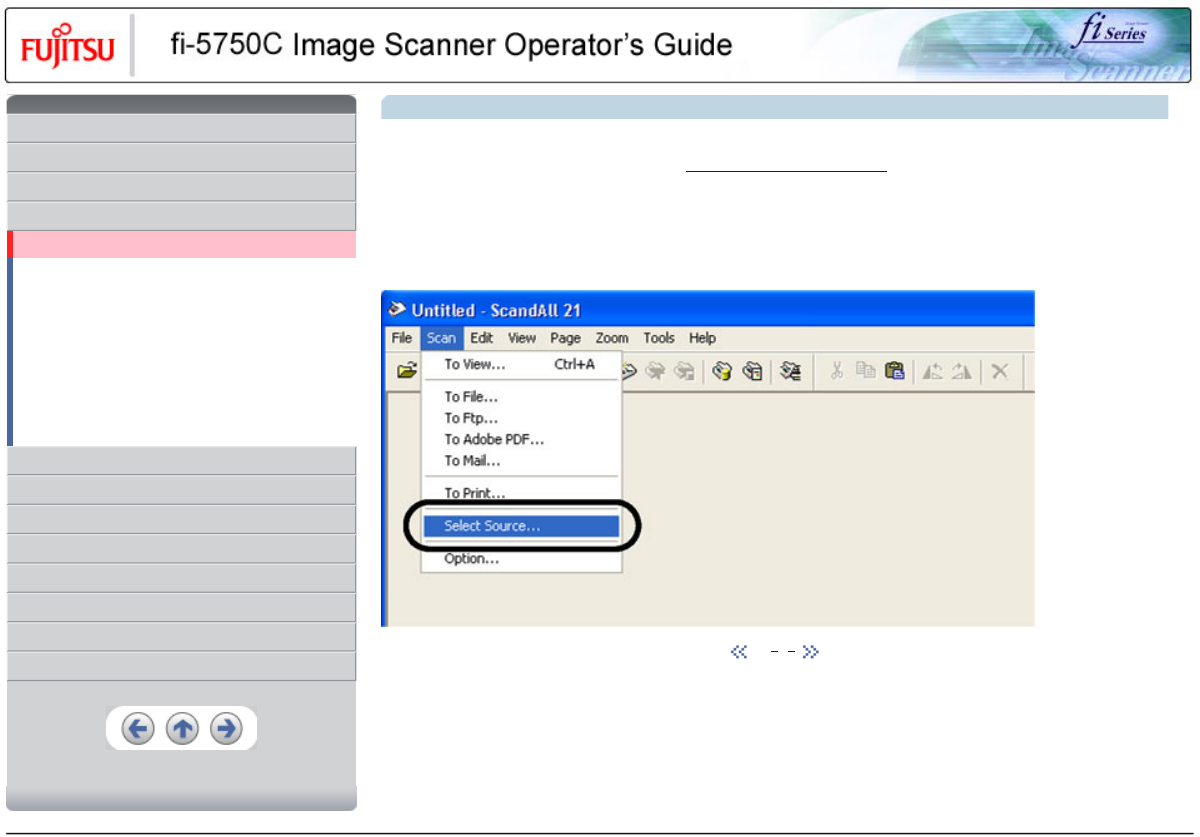Image resolution: width=1200 pixels, height=837 pixels.
Task: Click the FUJITSU logo
Action: coord(68,47)
